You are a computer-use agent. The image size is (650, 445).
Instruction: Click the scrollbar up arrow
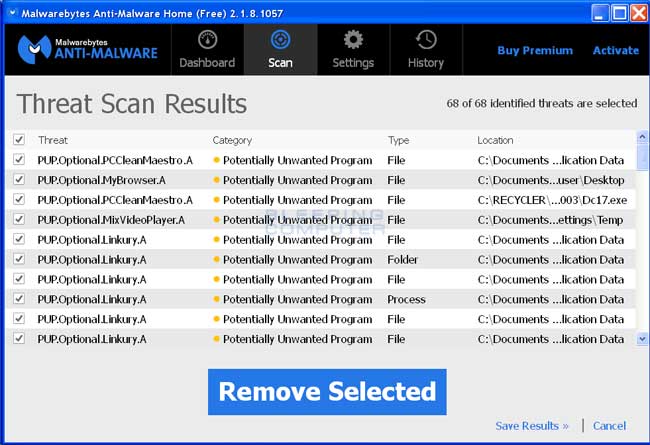tap(642, 136)
